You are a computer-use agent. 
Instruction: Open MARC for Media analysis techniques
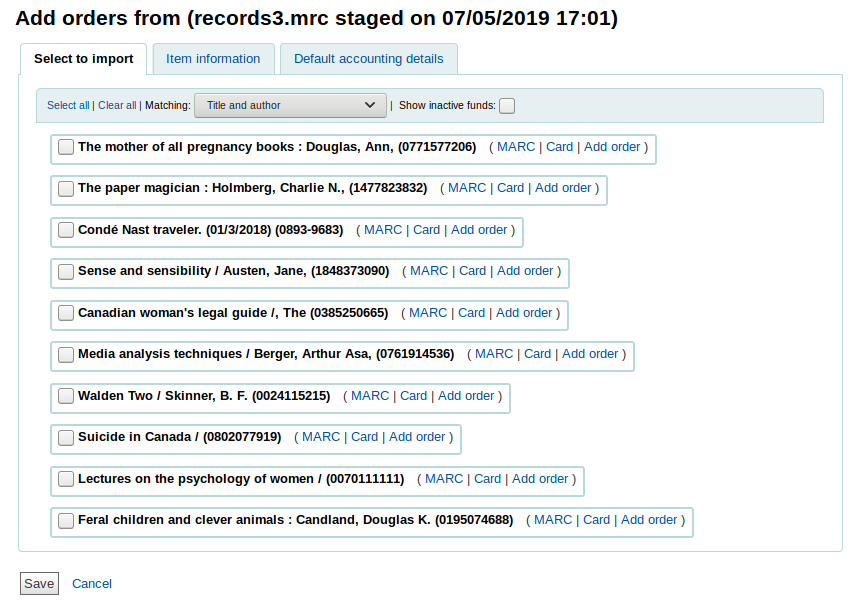(494, 353)
